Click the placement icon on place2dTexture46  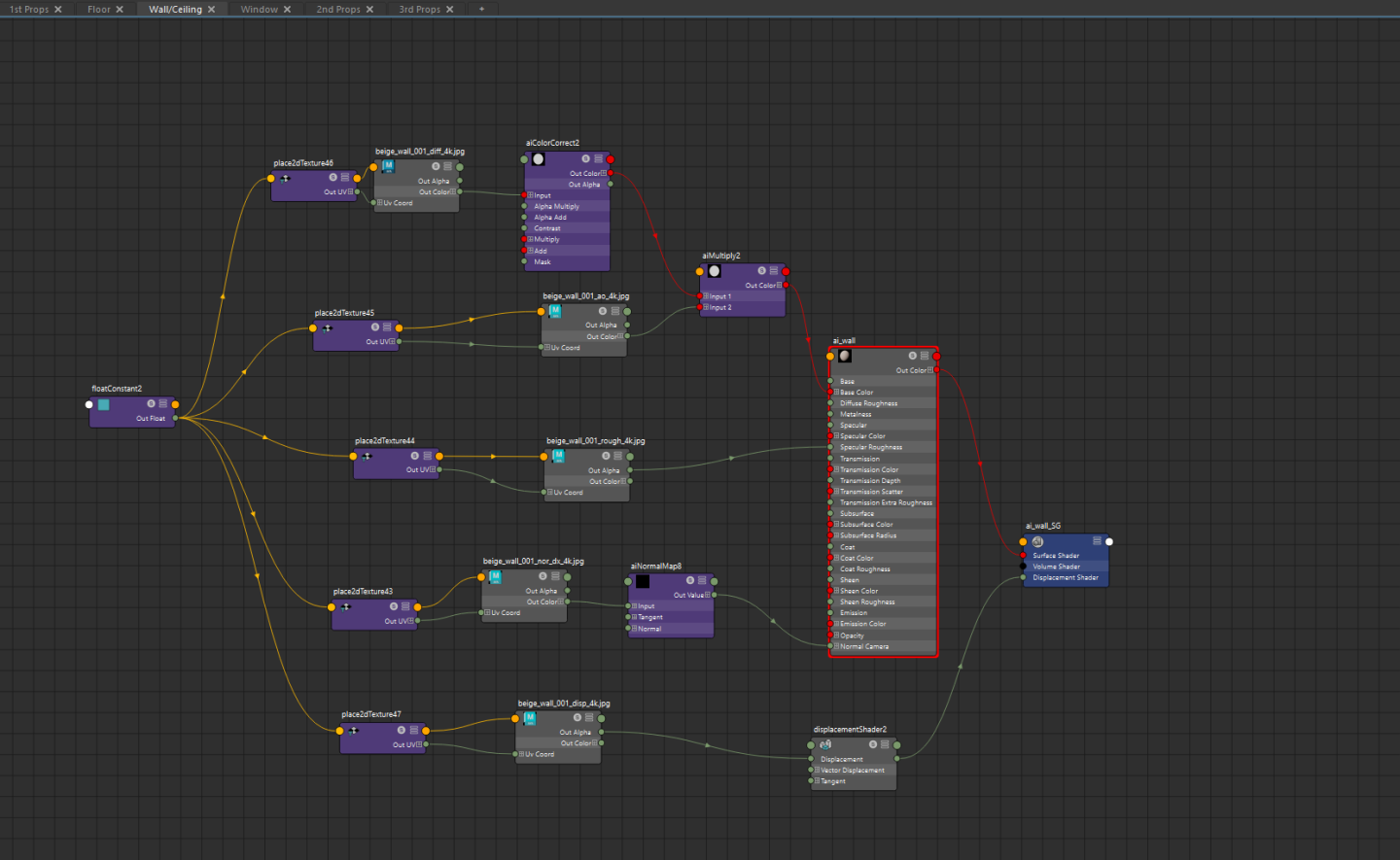[285, 178]
